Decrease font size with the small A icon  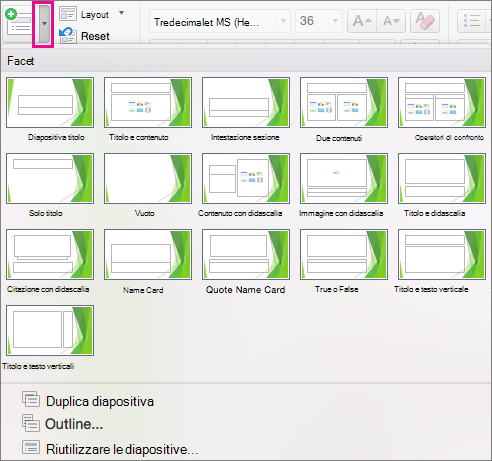click(x=391, y=21)
